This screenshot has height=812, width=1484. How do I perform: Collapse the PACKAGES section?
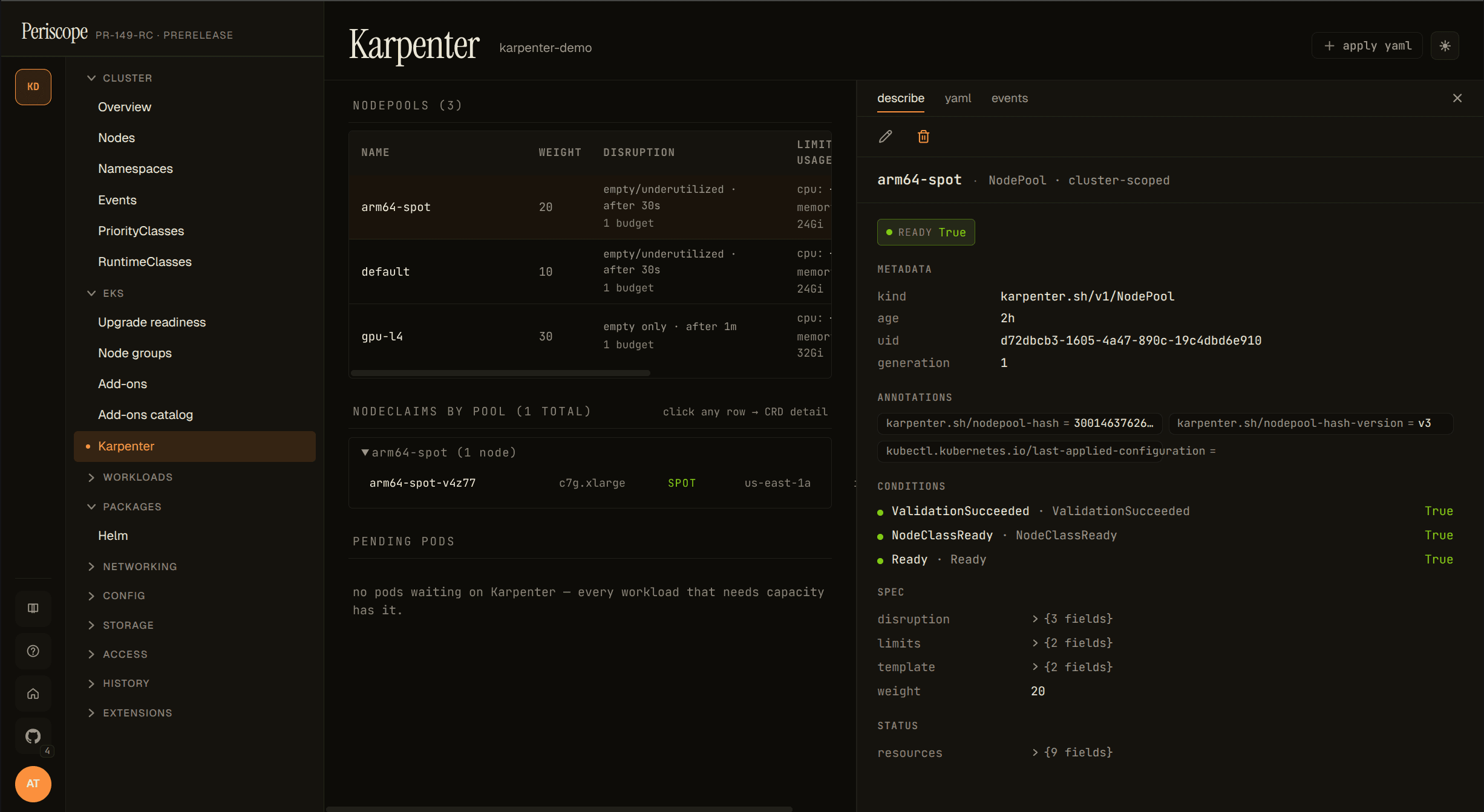(125, 507)
